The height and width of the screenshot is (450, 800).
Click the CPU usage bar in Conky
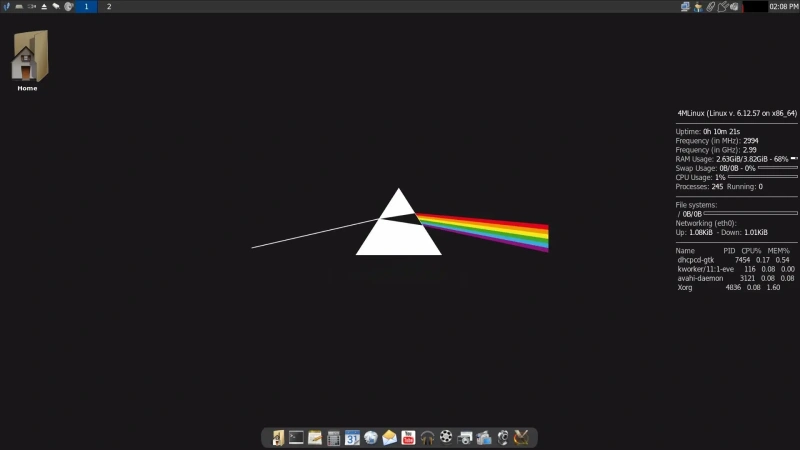pos(762,177)
